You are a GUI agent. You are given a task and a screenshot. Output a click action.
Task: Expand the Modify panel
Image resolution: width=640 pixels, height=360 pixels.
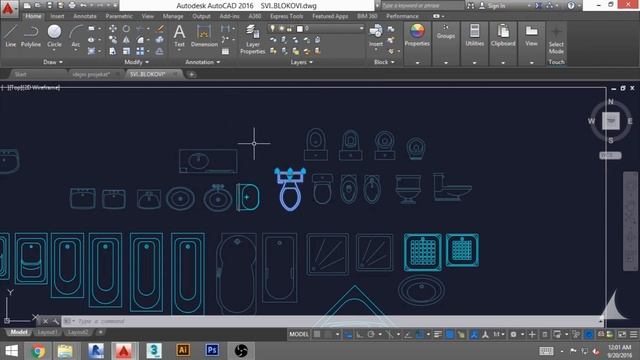(137, 62)
